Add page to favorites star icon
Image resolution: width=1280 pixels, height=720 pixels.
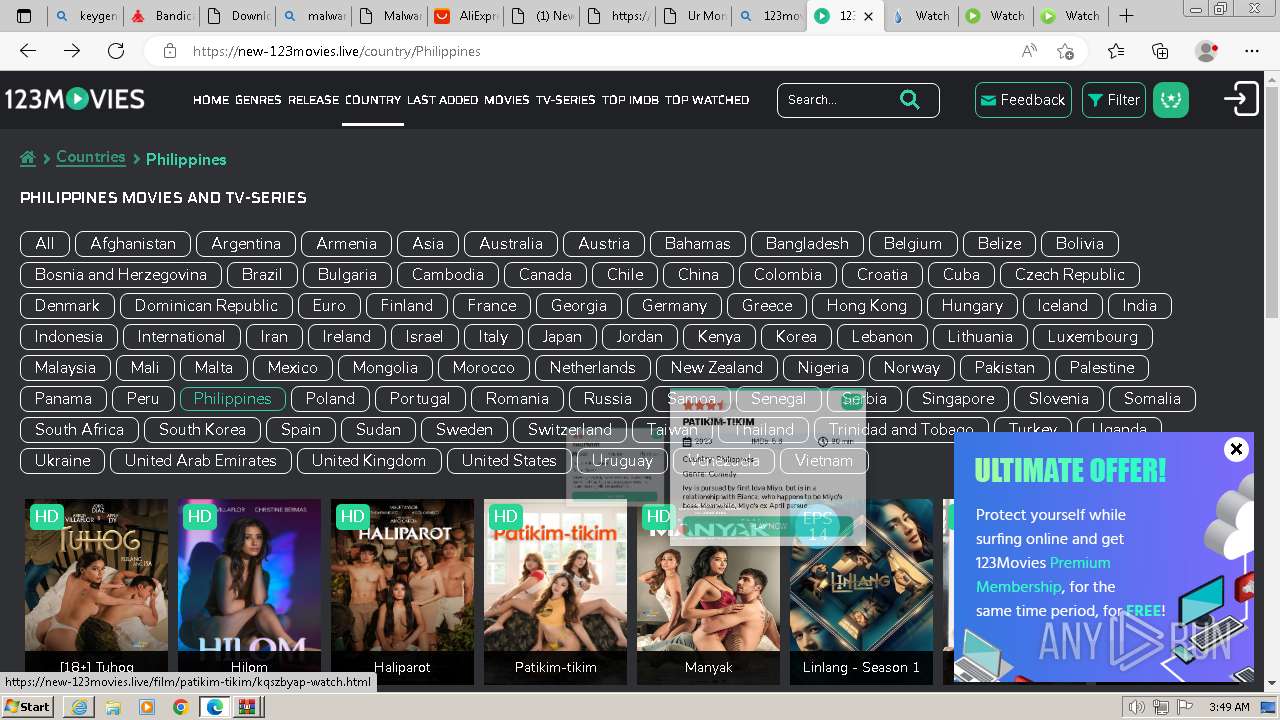[x=1065, y=51]
